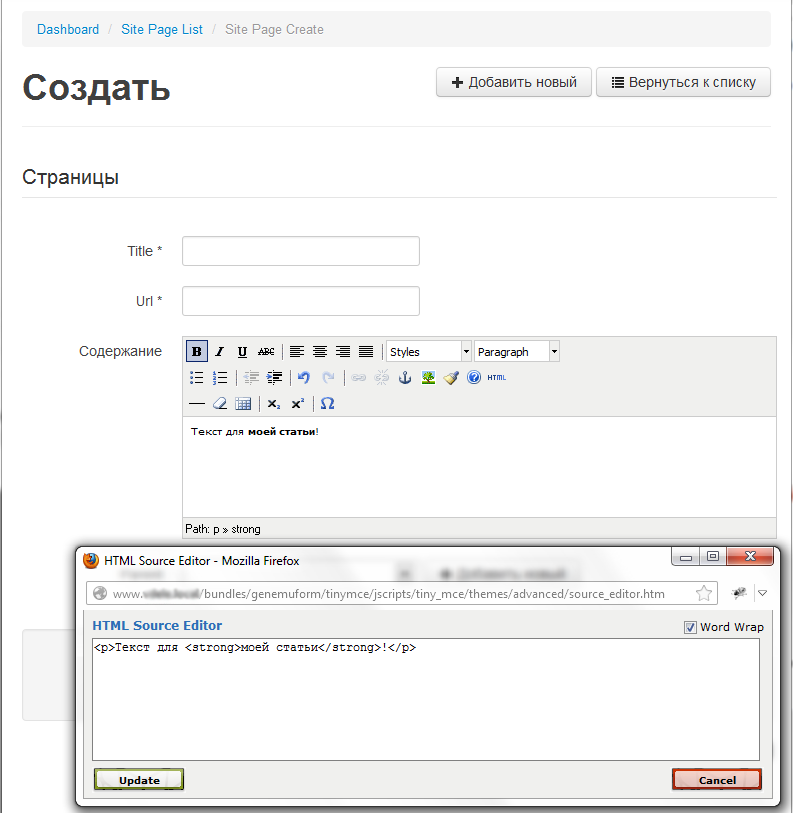Apply Italic formatting
This screenshot has height=813, width=793.
point(219,352)
